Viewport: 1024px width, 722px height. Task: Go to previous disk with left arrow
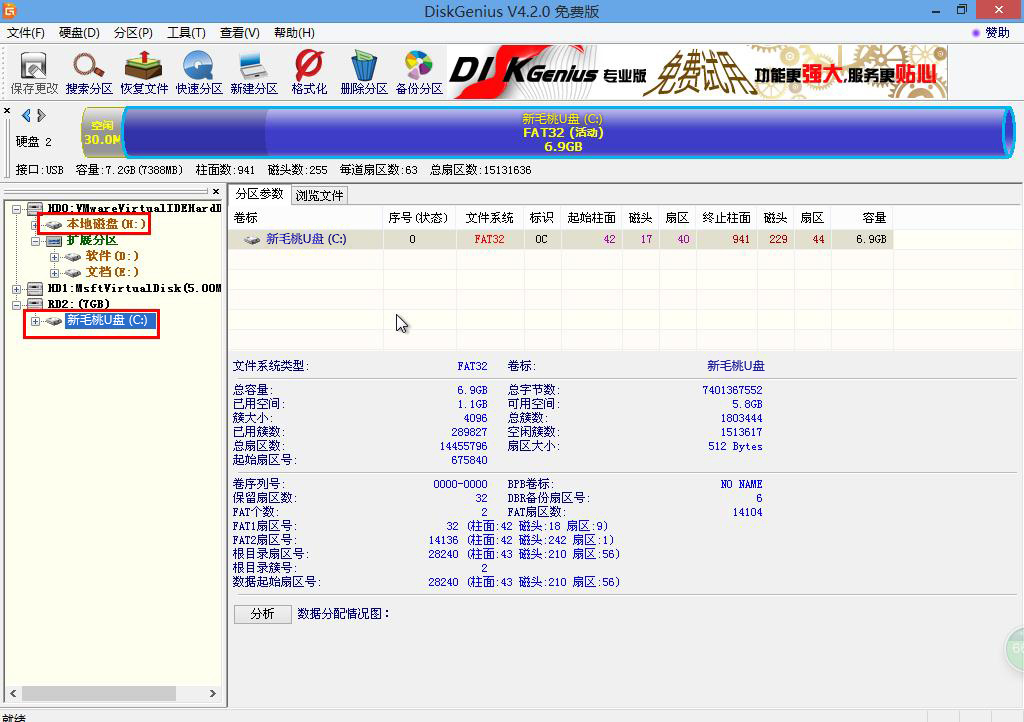26,116
